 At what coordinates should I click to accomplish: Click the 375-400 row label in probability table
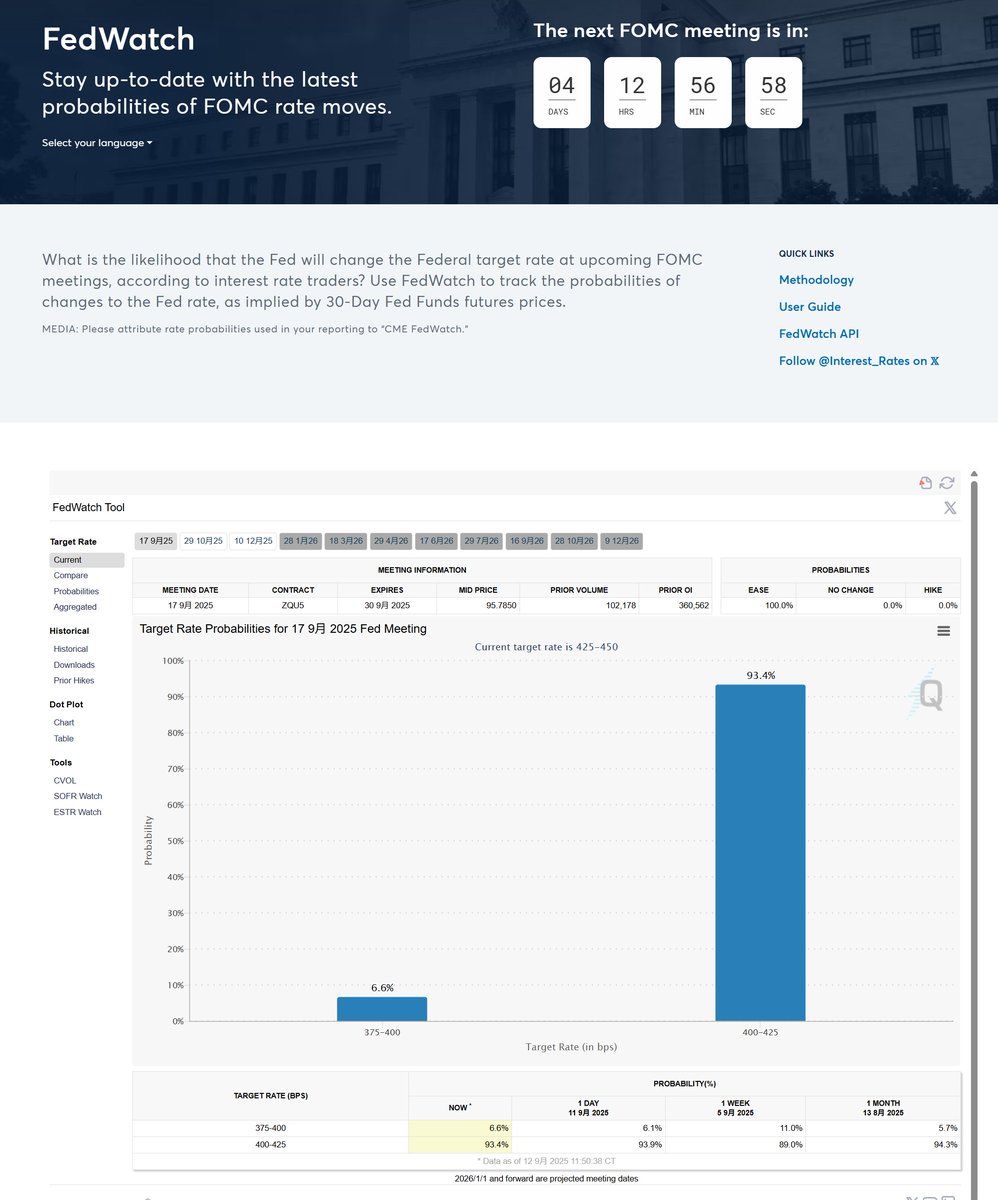(x=270, y=1128)
